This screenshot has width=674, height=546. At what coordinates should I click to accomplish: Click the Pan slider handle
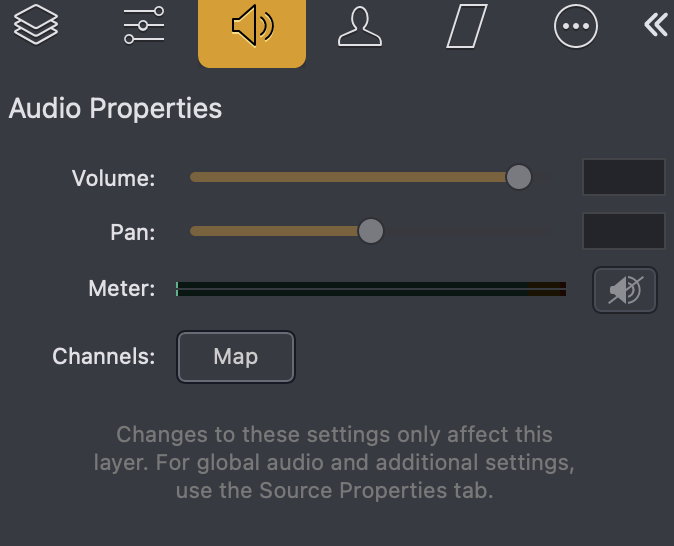pyautogui.click(x=370, y=231)
